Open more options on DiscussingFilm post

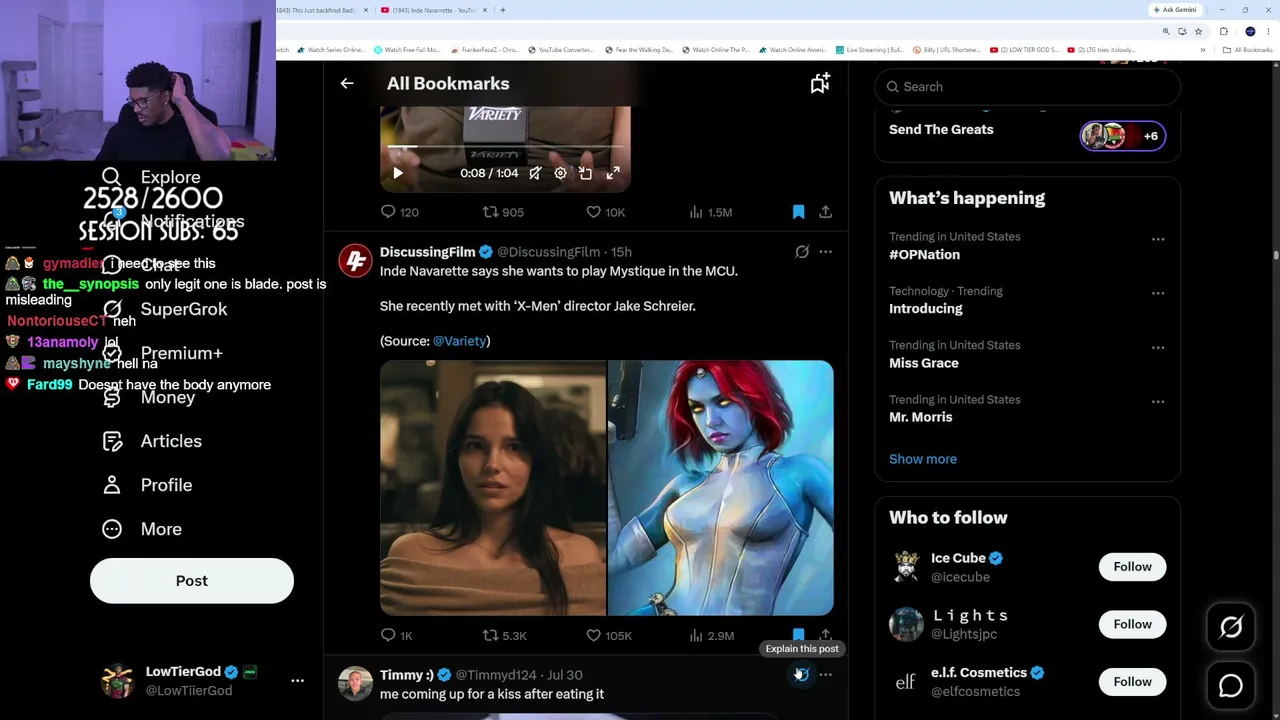[x=825, y=252]
